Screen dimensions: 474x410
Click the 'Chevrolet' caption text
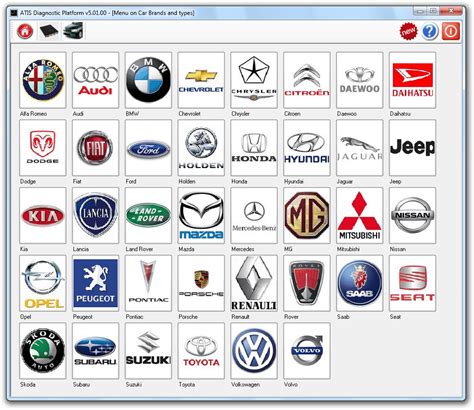(189, 114)
